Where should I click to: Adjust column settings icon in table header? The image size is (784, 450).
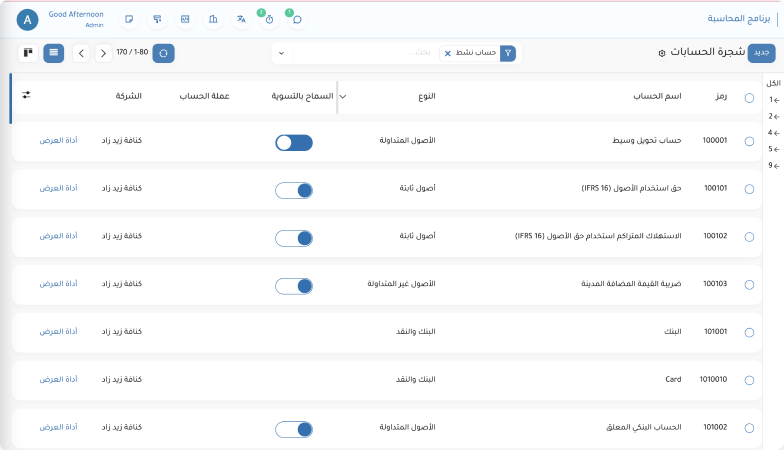tap(27, 96)
